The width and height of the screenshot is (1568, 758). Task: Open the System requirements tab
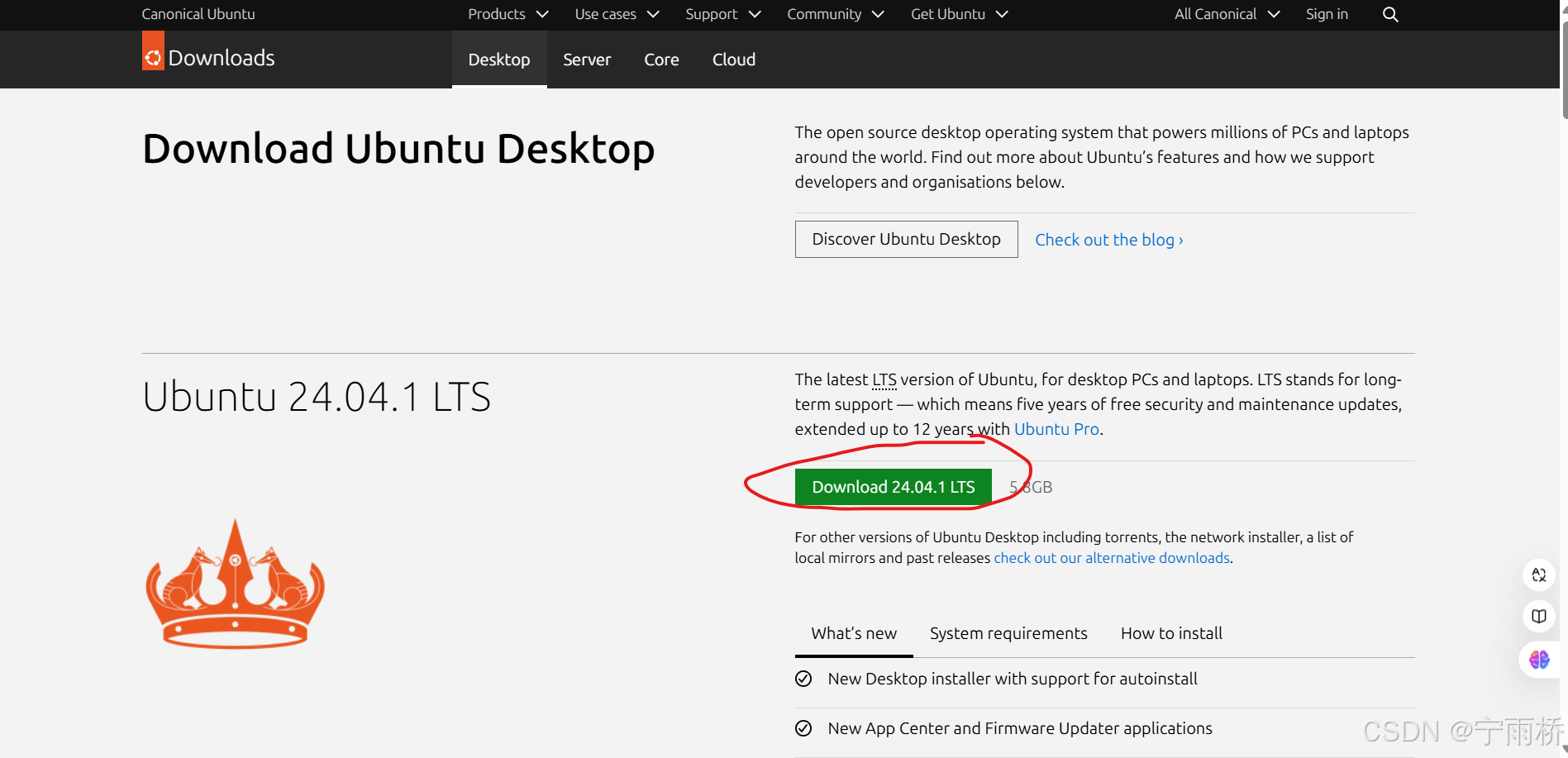(1008, 633)
